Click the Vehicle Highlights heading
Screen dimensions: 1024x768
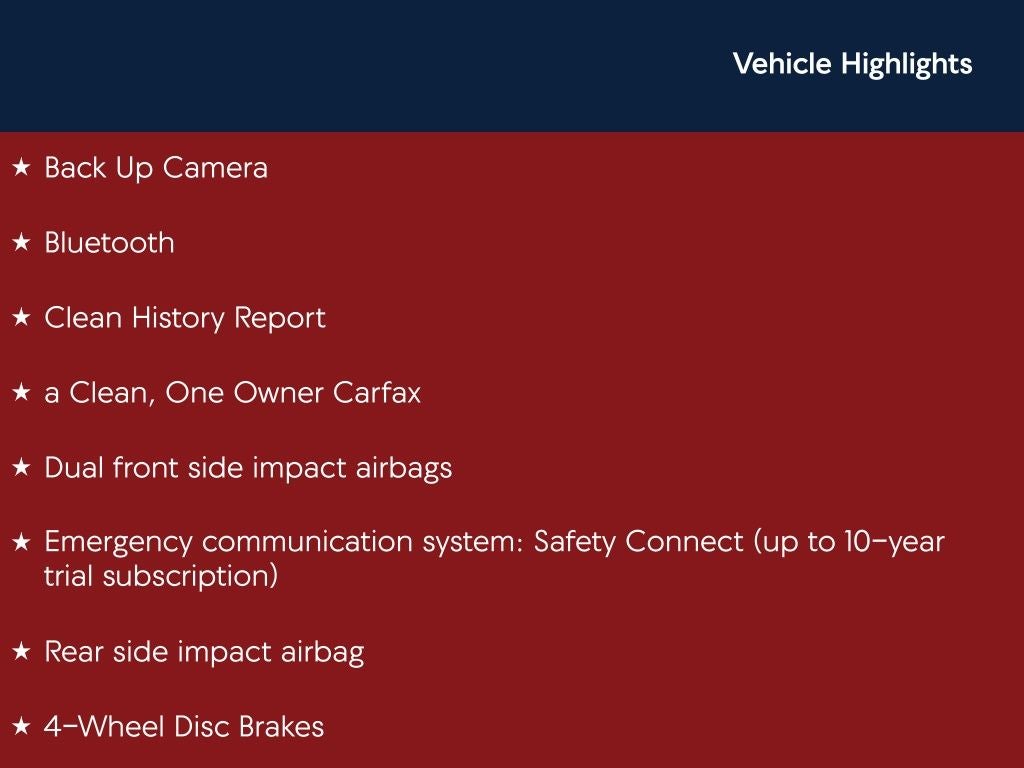(852, 64)
